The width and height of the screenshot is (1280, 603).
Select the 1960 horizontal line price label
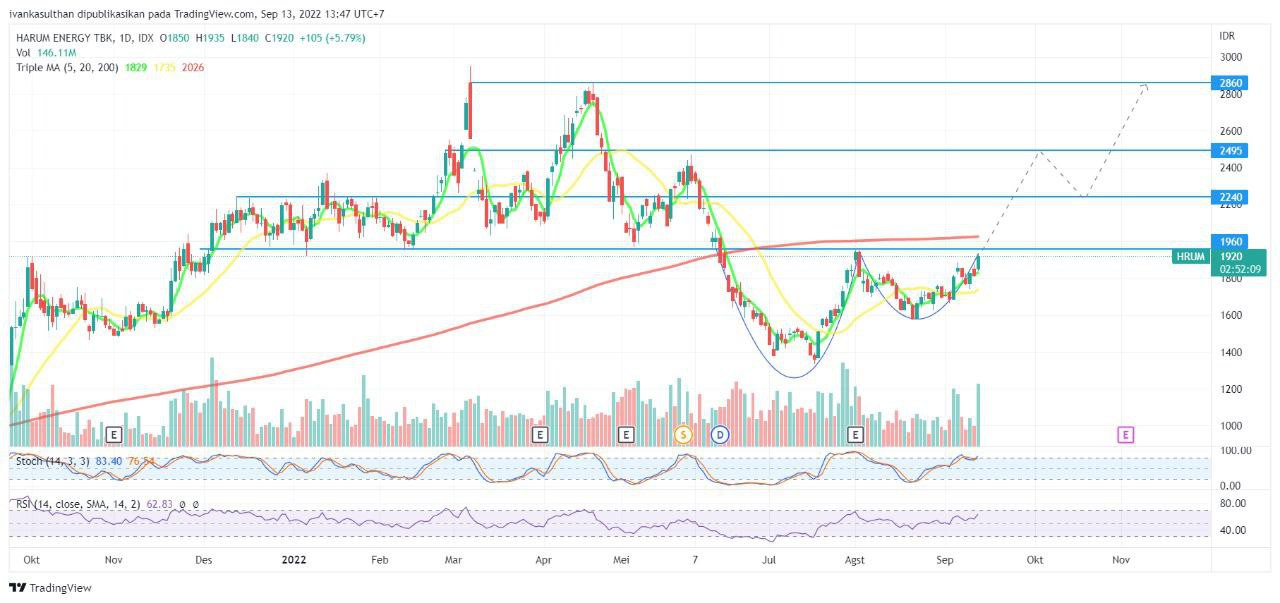1230,241
